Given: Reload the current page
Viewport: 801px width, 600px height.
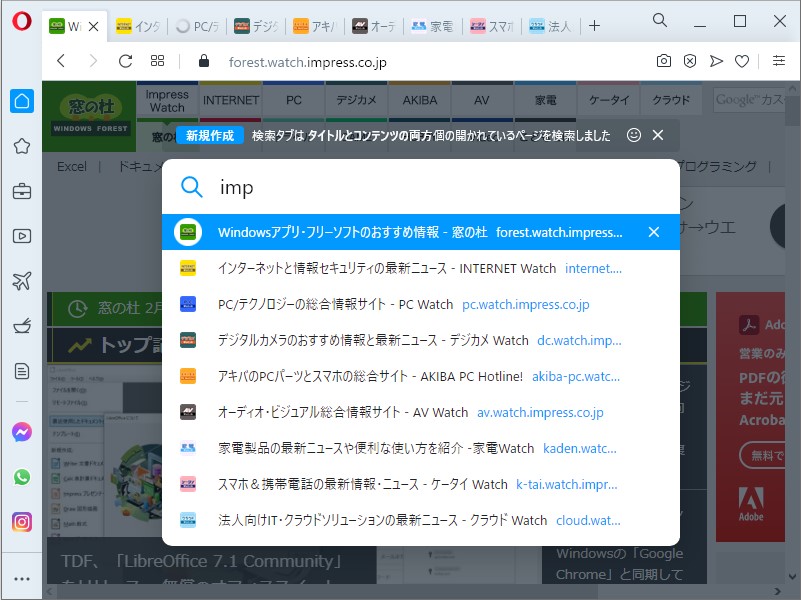Looking at the screenshot, I should point(124,61).
